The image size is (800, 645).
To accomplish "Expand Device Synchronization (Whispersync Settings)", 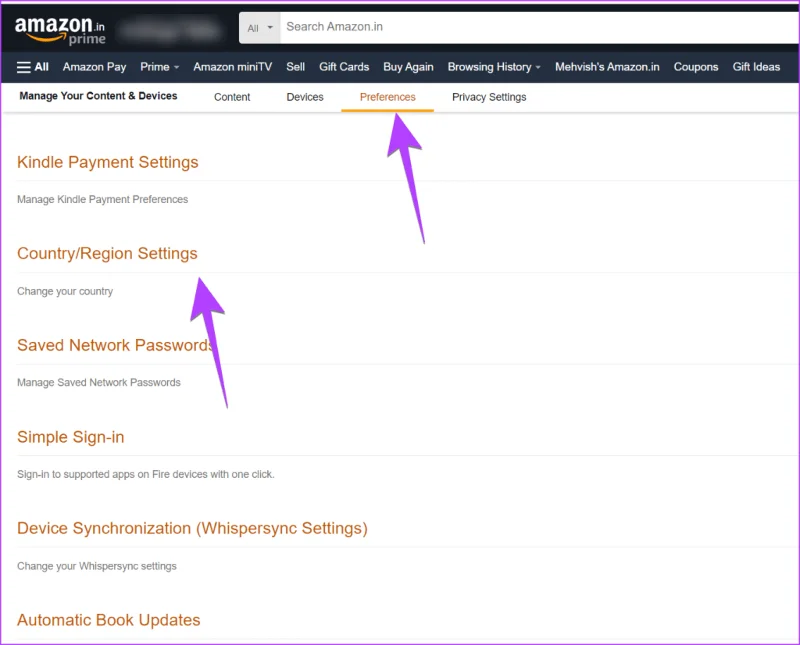I will 192,528.
